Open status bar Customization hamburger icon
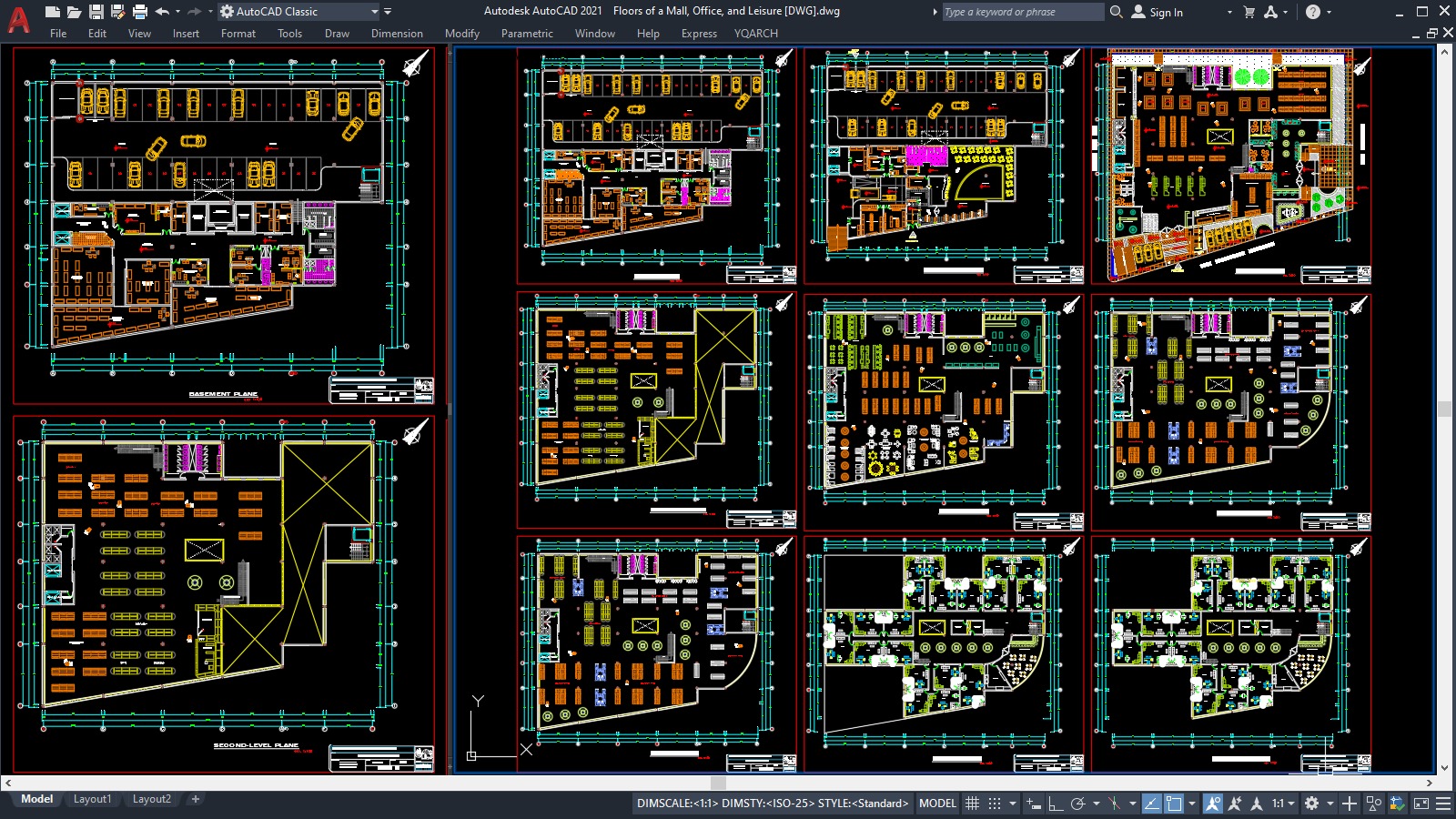1456x819 pixels. 1443,804
